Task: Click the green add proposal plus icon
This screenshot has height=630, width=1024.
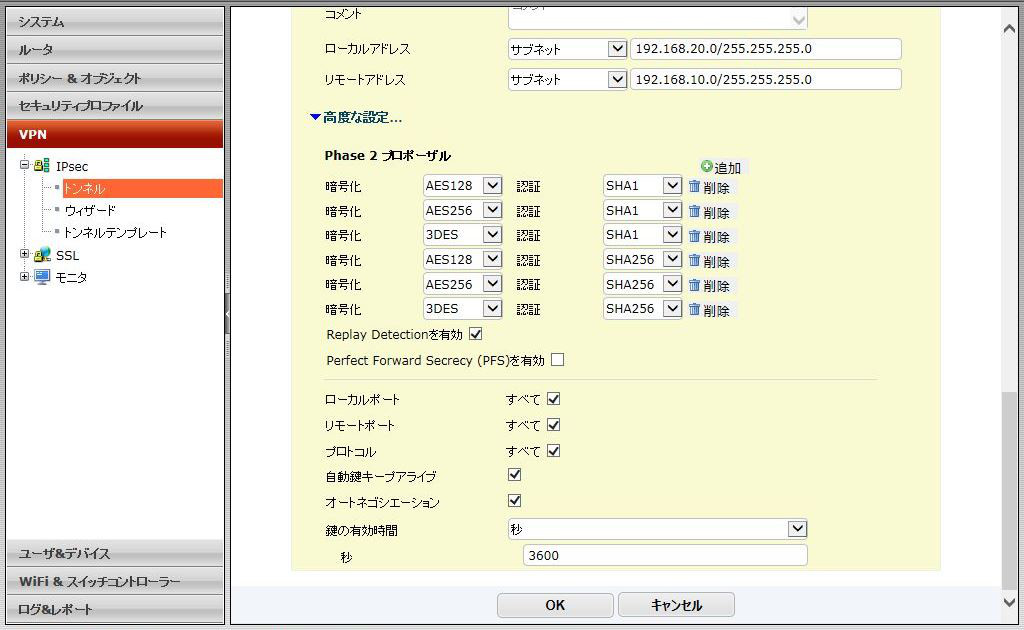Action: pyautogui.click(x=707, y=167)
